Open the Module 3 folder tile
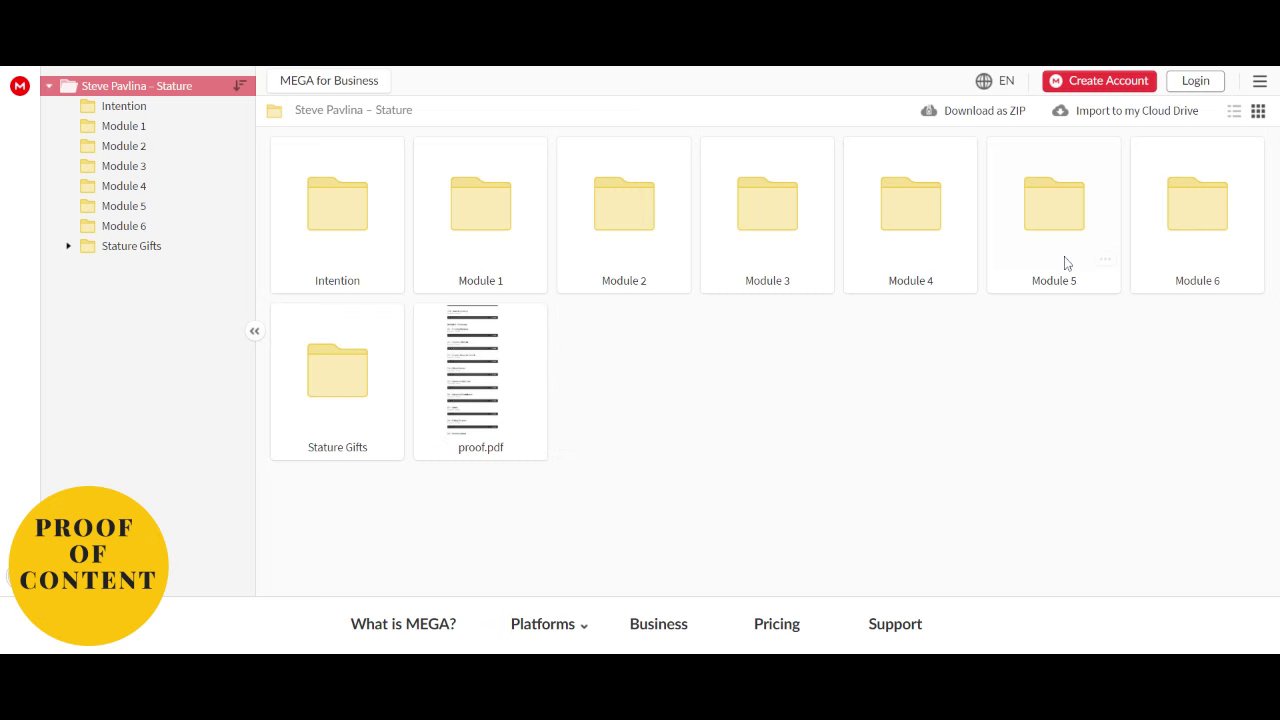This screenshot has width=1280, height=720. [x=767, y=215]
